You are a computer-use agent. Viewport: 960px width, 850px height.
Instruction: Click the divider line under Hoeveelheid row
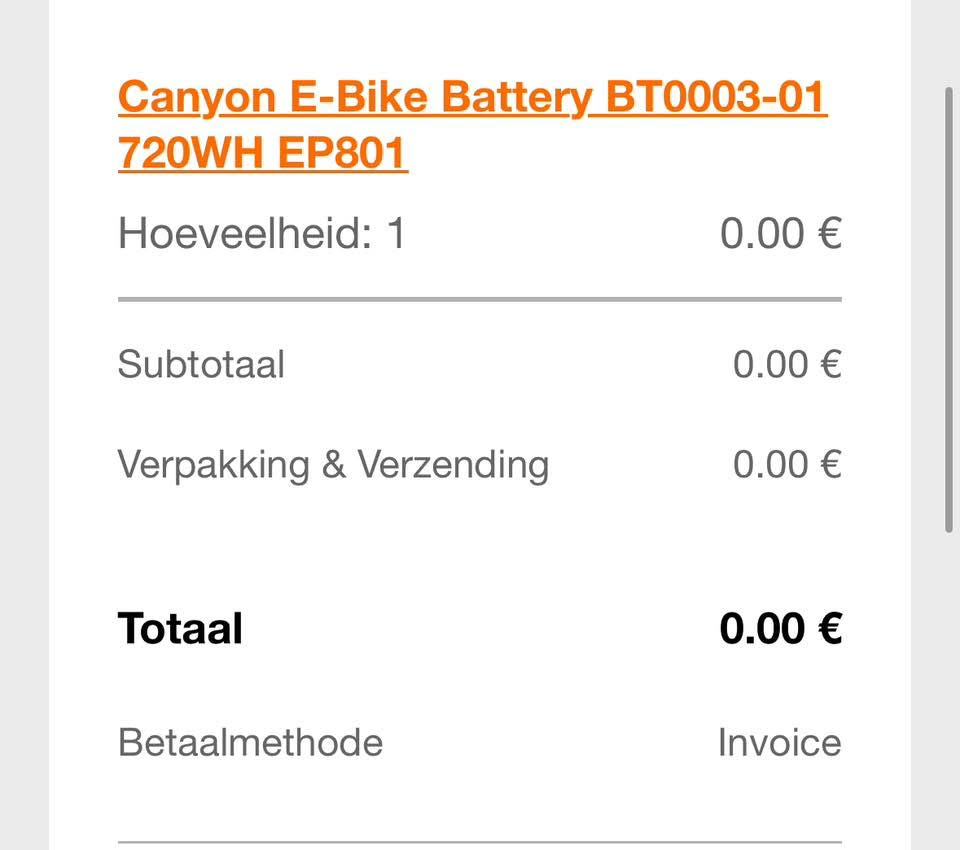click(480, 299)
